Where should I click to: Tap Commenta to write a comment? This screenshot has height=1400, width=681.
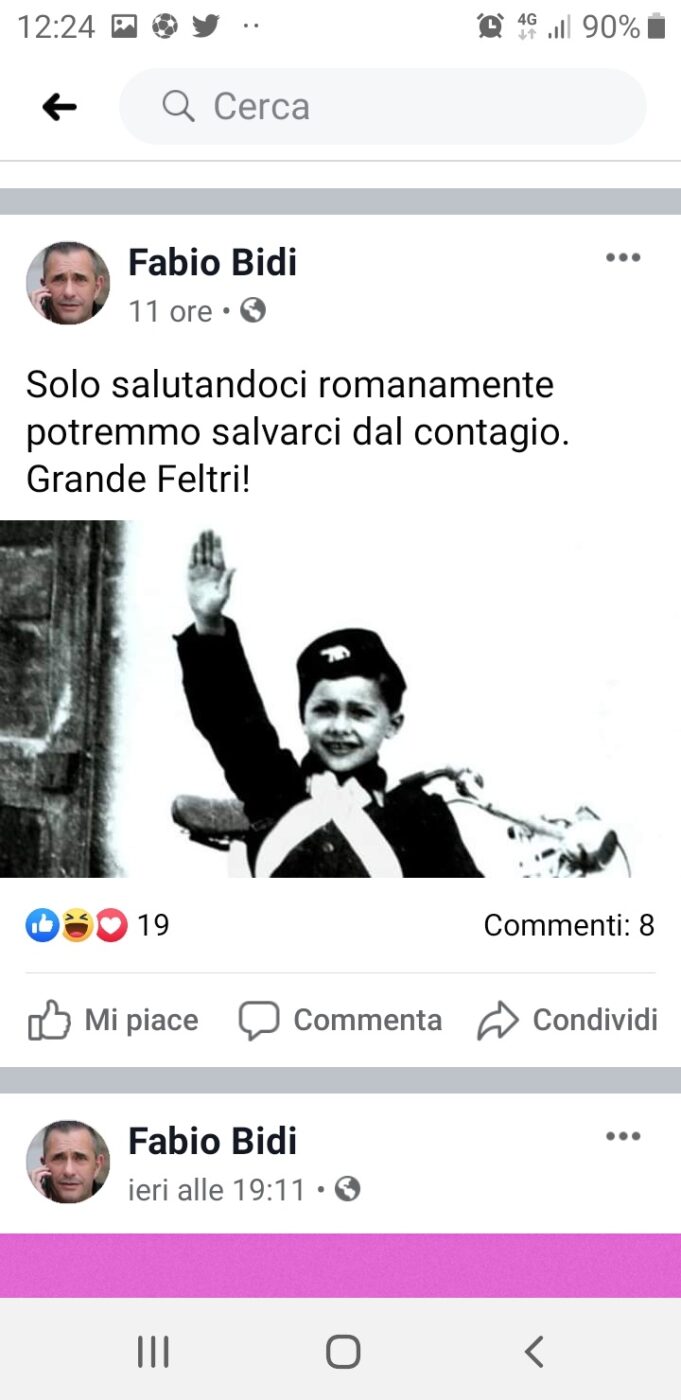[x=340, y=1020]
